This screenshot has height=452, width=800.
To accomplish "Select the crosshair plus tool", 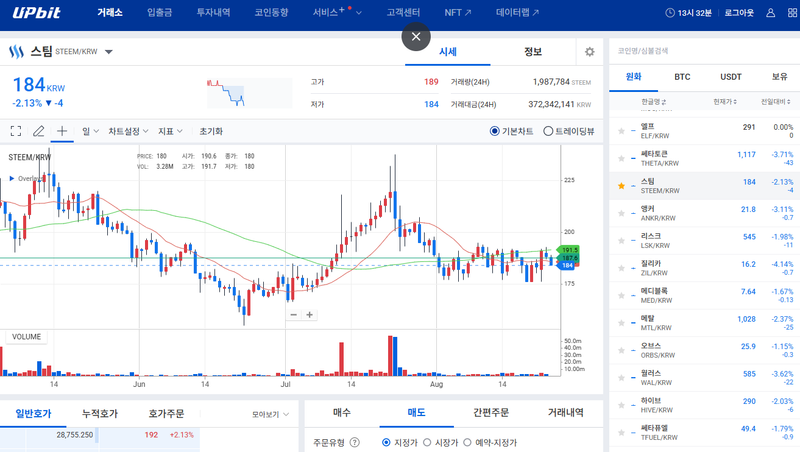I will [x=62, y=131].
